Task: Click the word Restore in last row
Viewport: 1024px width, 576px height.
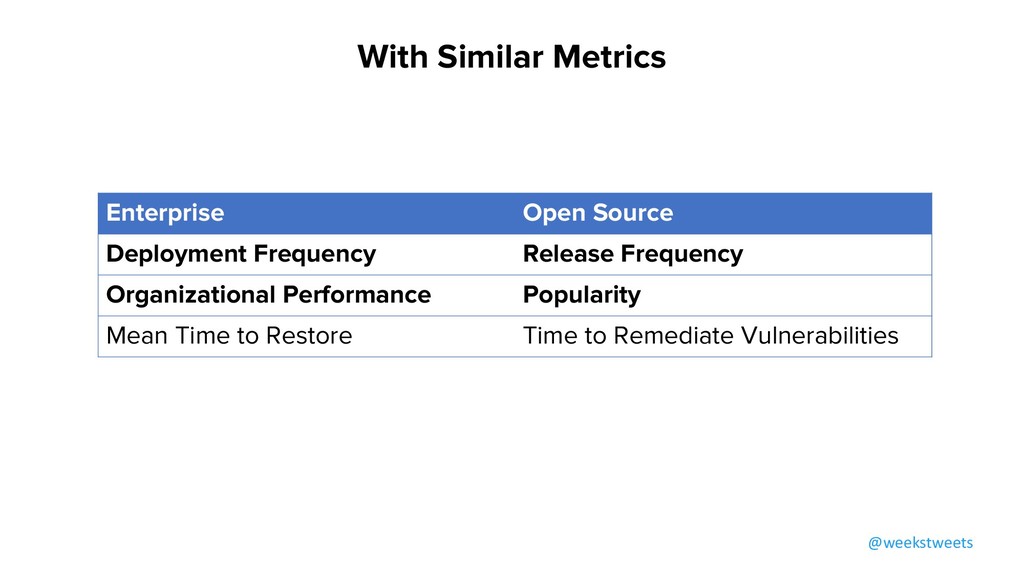Action: pos(309,336)
